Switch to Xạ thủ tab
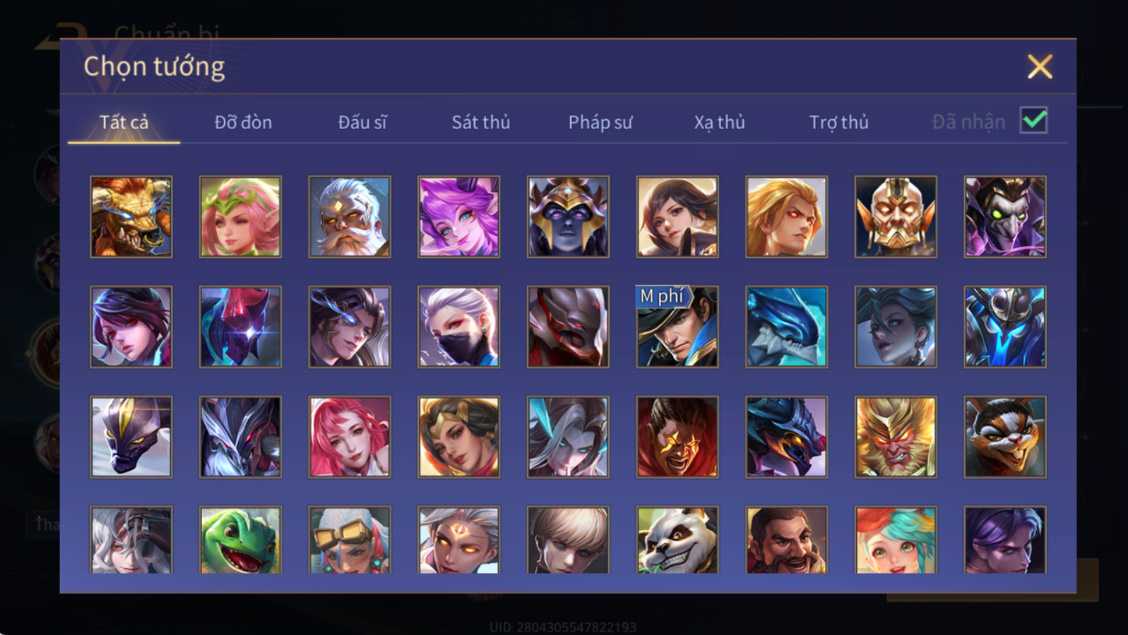The width and height of the screenshot is (1128, 635). (719, 122)
